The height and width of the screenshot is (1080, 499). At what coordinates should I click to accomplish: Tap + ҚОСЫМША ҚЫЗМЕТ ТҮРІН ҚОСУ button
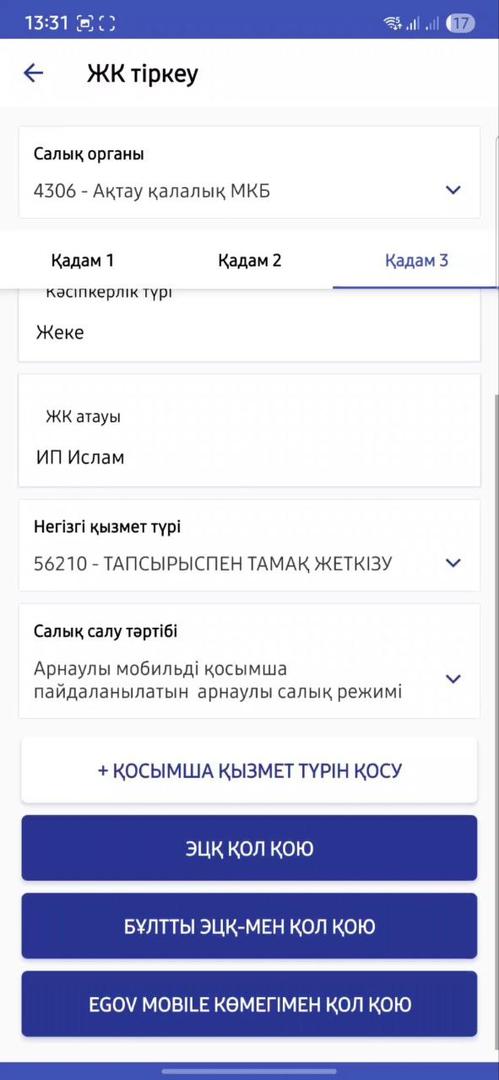click(x=250, y=770)
